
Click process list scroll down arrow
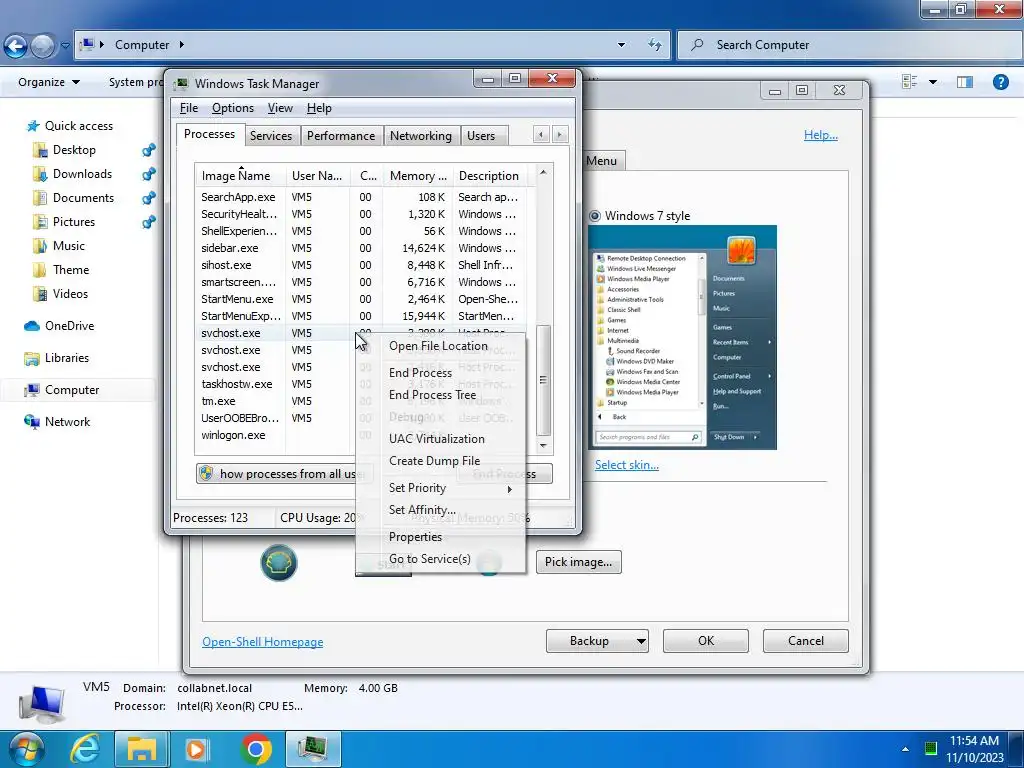pyautogui.click(x=543, y=445)
